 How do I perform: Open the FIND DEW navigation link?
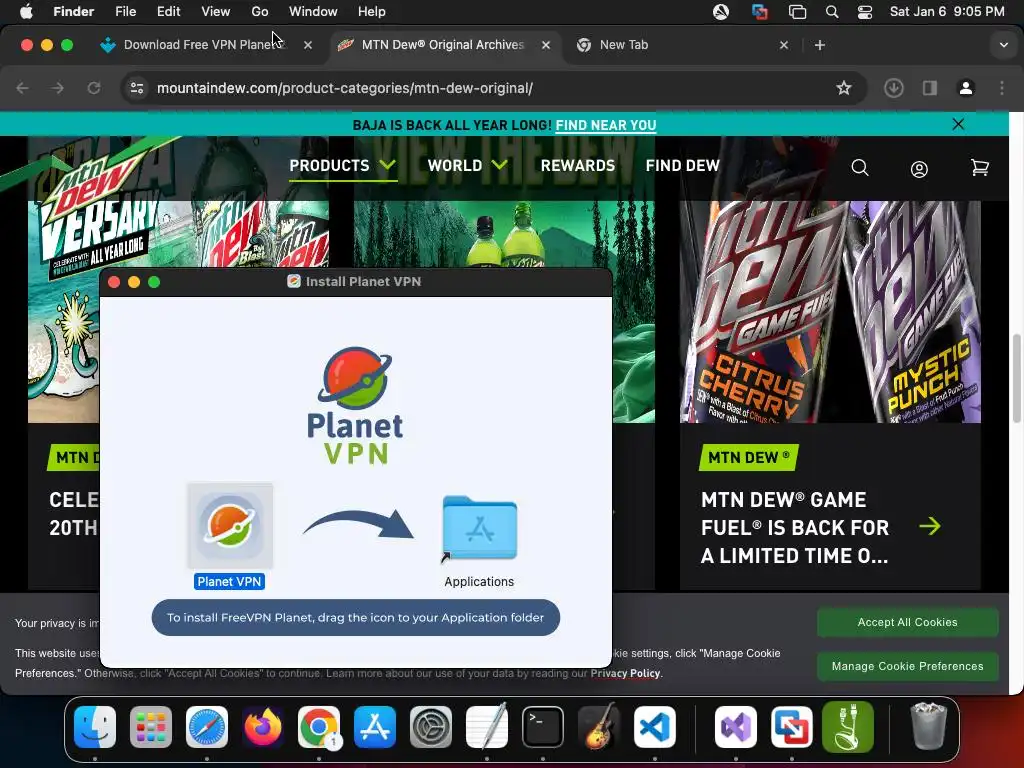click(682, 165)
